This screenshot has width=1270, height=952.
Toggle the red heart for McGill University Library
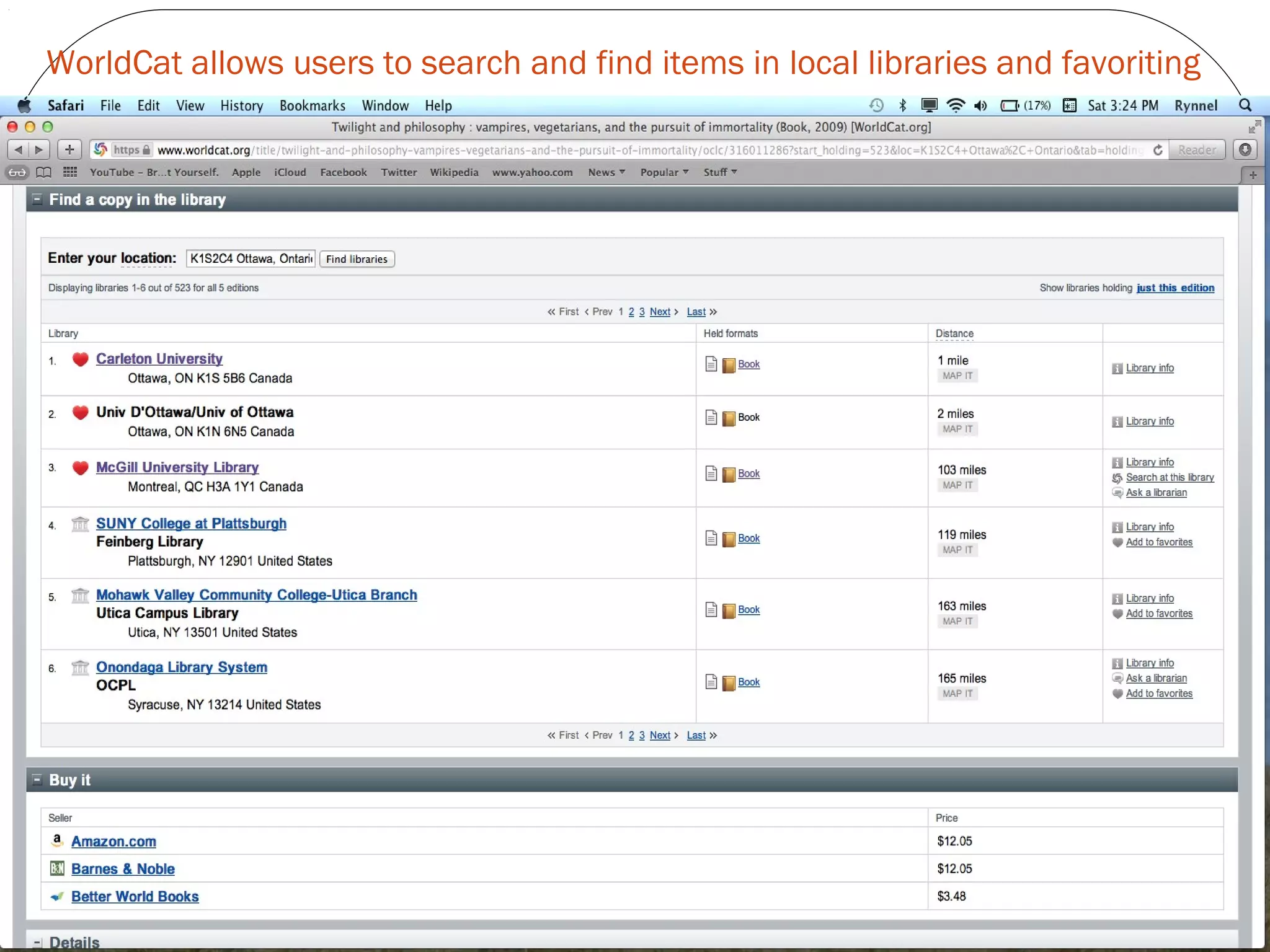80,467
